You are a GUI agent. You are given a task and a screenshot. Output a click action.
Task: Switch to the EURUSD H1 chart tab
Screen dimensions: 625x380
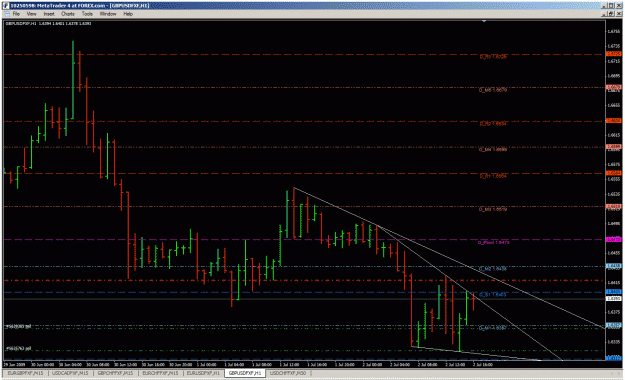203,373
